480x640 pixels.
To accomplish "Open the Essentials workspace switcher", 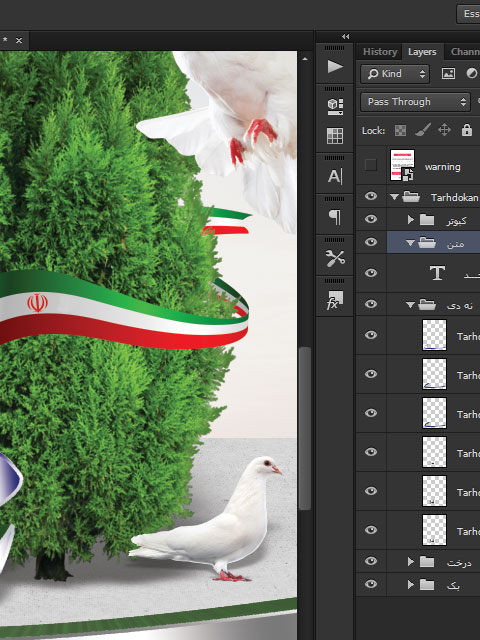I will [469, 14].
